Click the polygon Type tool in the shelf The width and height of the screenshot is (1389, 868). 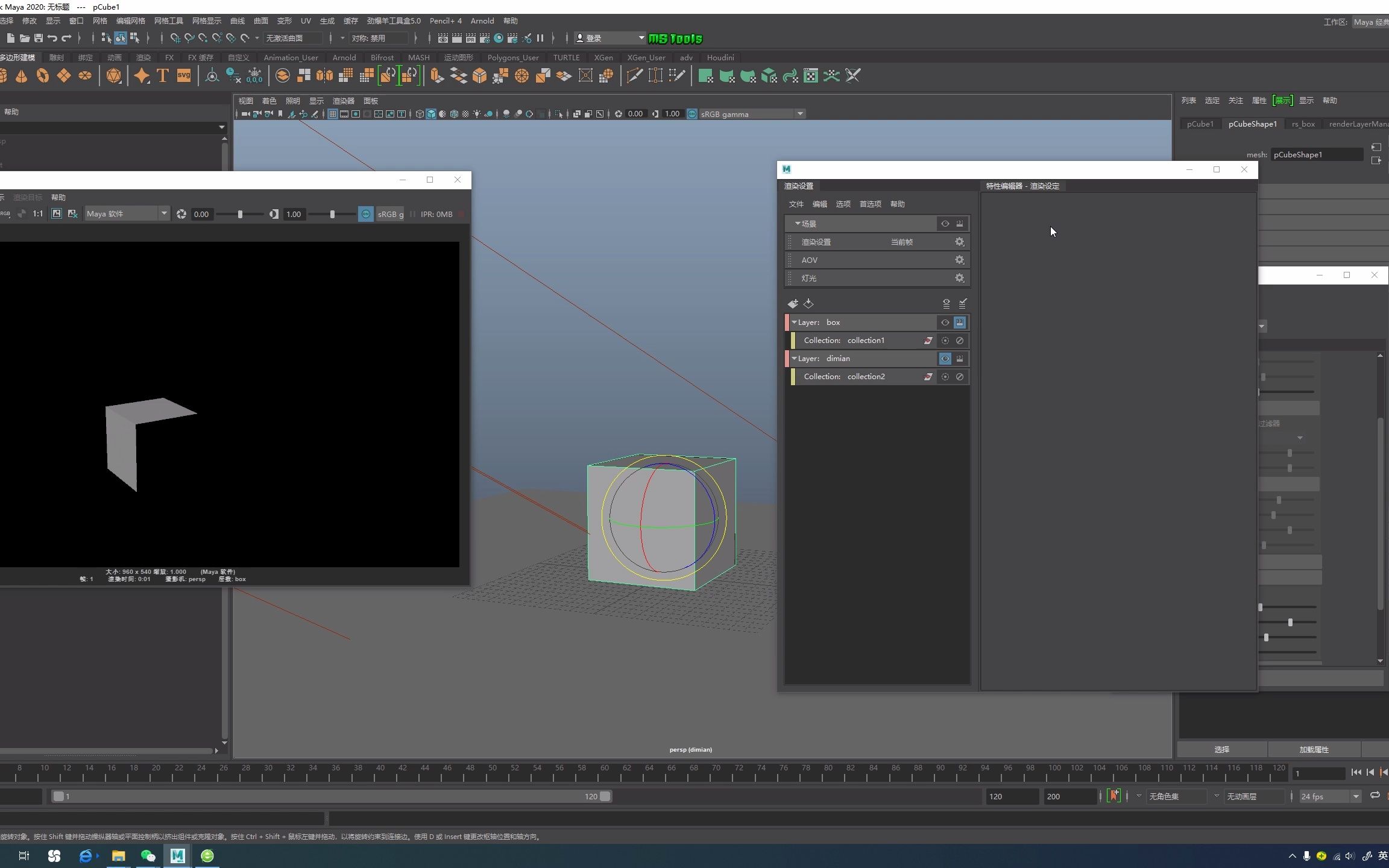[x=162, y=76]
